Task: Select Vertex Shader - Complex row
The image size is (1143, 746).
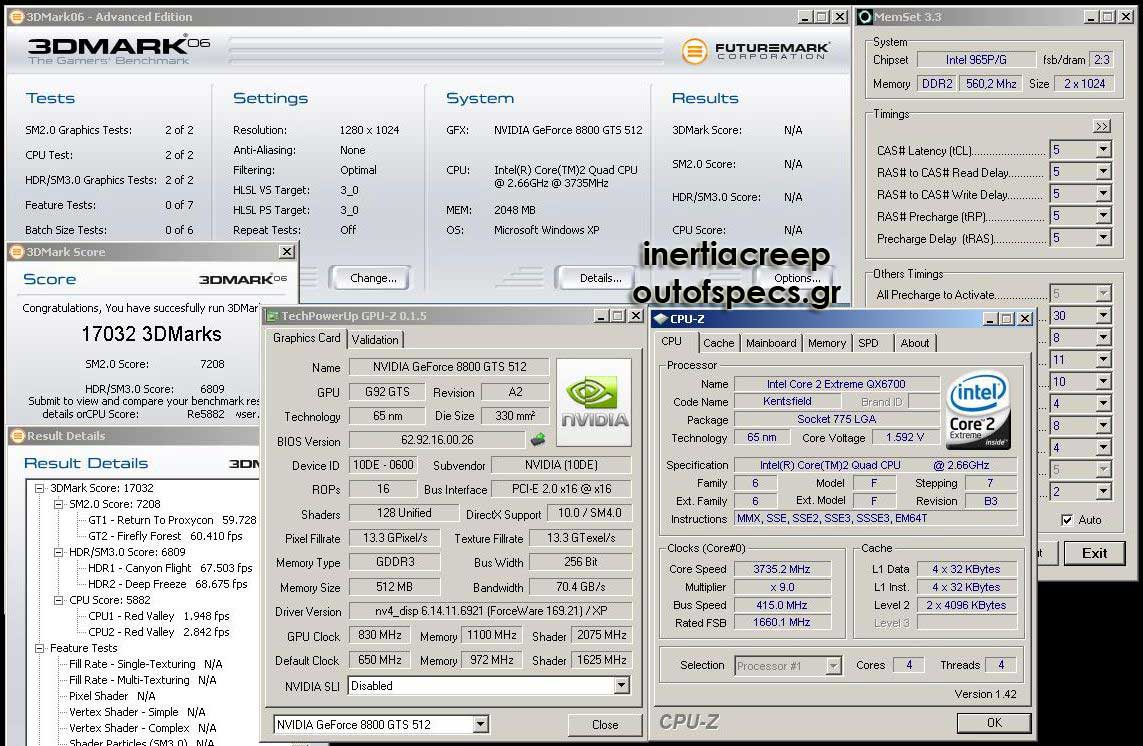Action: (143, 728)
